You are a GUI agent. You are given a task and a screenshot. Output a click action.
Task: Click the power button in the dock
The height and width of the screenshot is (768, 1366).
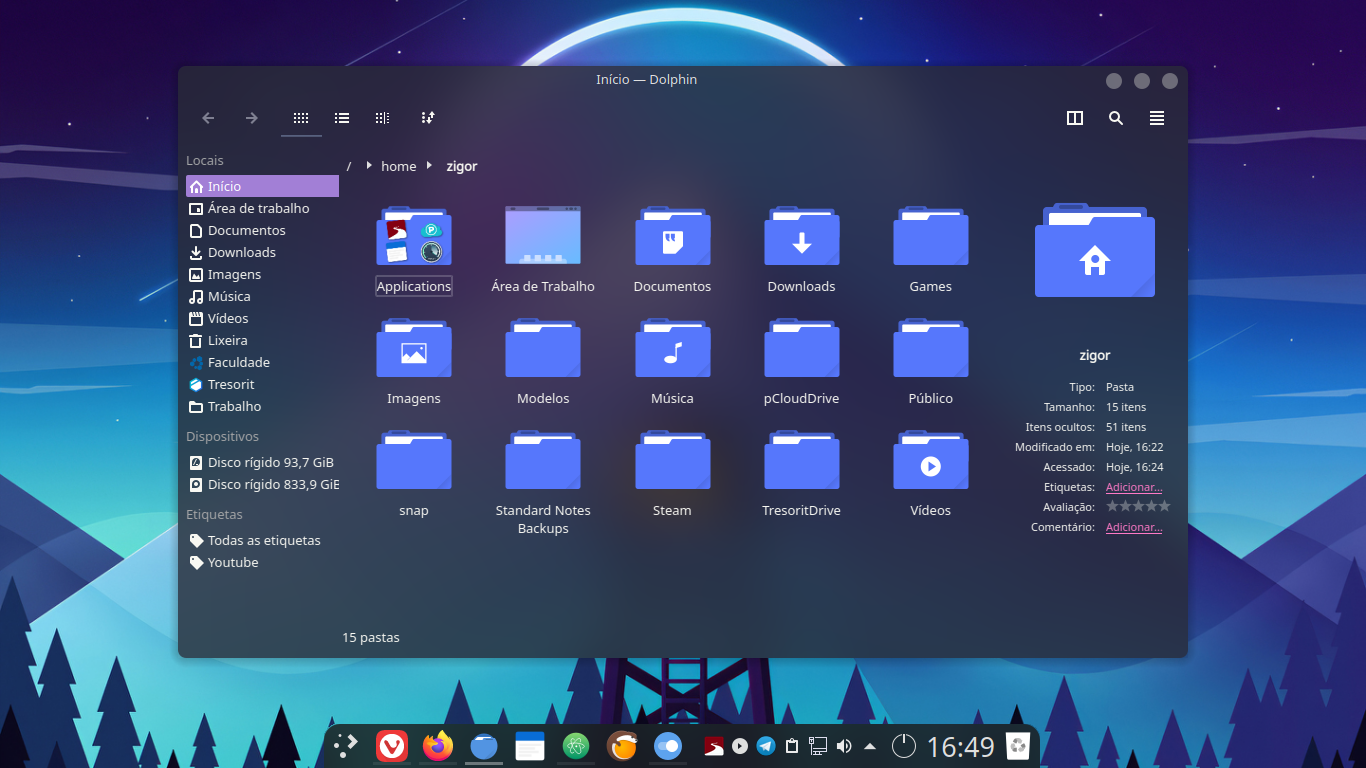click(x=904, y=746)
